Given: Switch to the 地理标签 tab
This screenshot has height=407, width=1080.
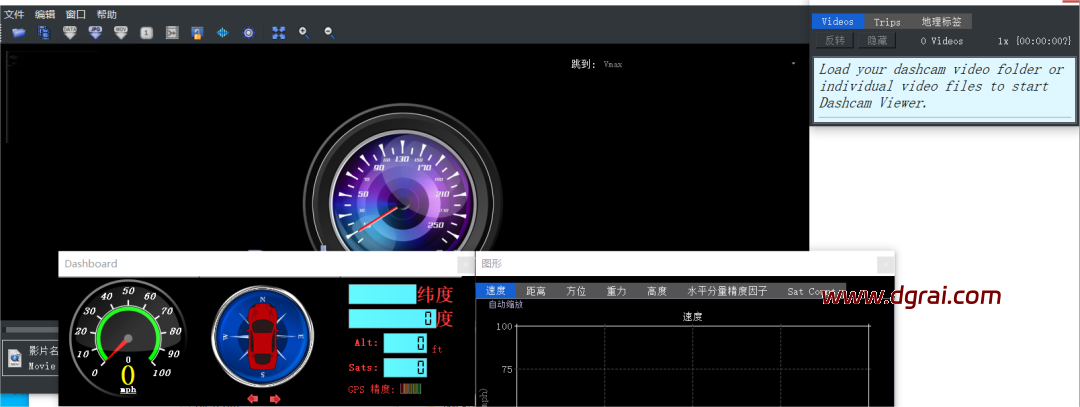Looking at the screenshot, I should [944, 22].
